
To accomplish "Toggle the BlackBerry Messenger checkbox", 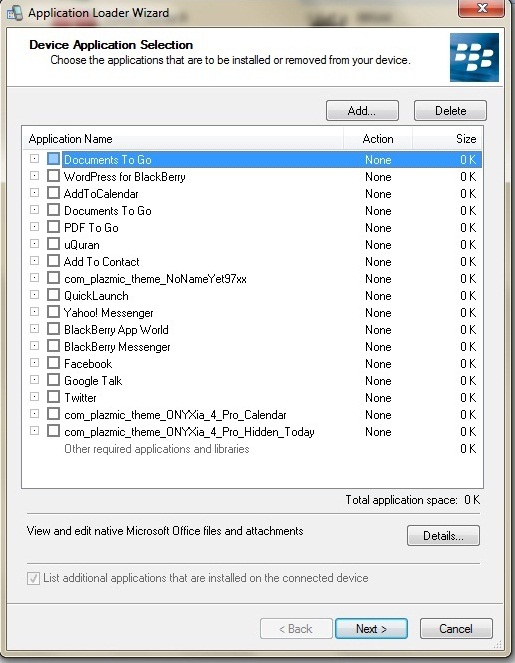I will click(53, 346).
